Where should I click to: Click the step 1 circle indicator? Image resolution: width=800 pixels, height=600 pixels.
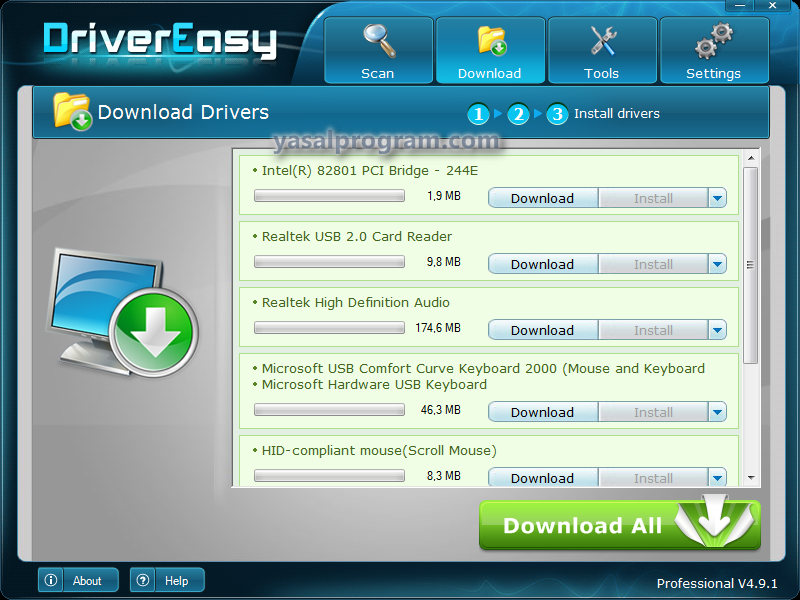point(479,114)
